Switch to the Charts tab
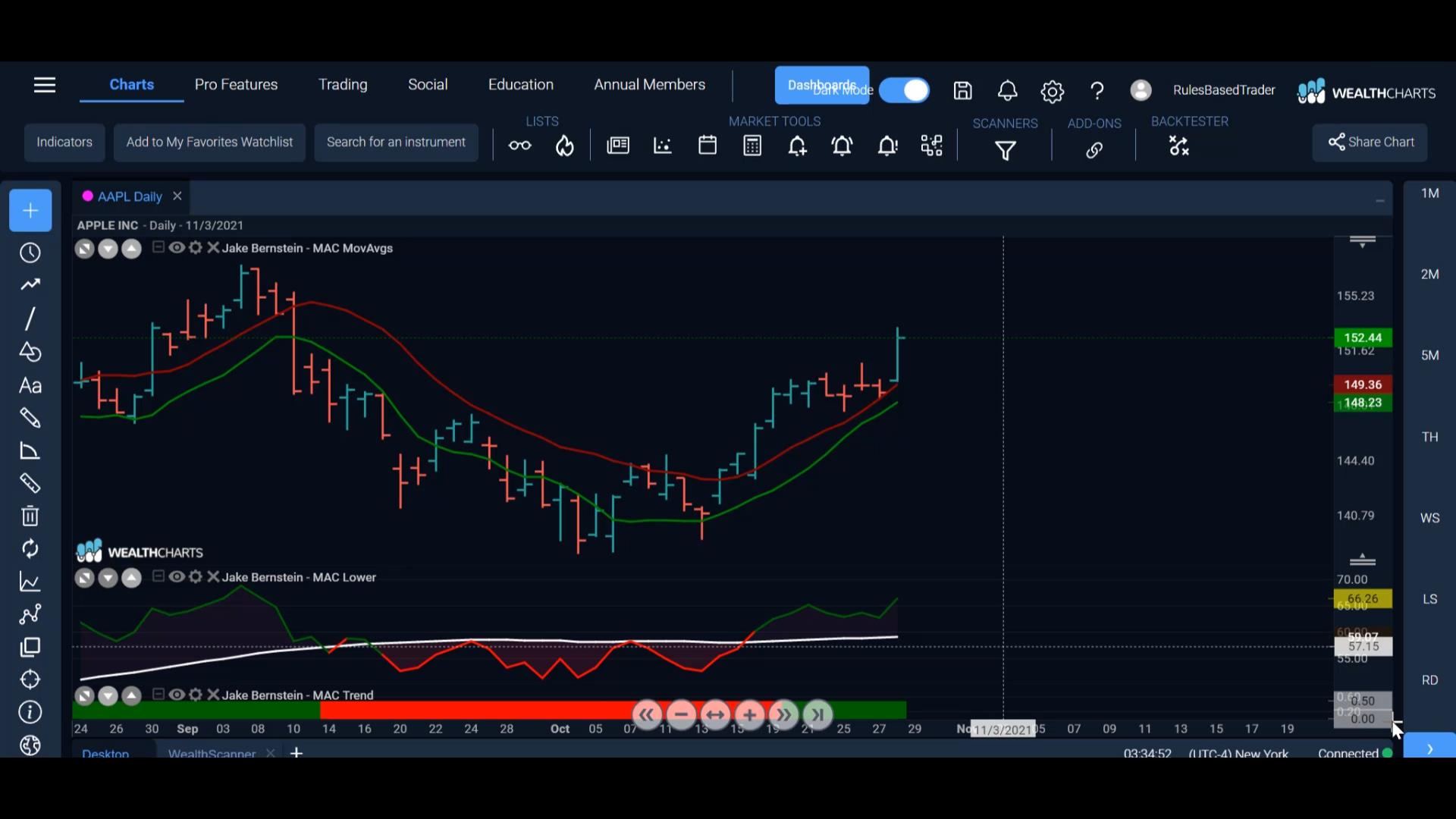 coord(131,85)
